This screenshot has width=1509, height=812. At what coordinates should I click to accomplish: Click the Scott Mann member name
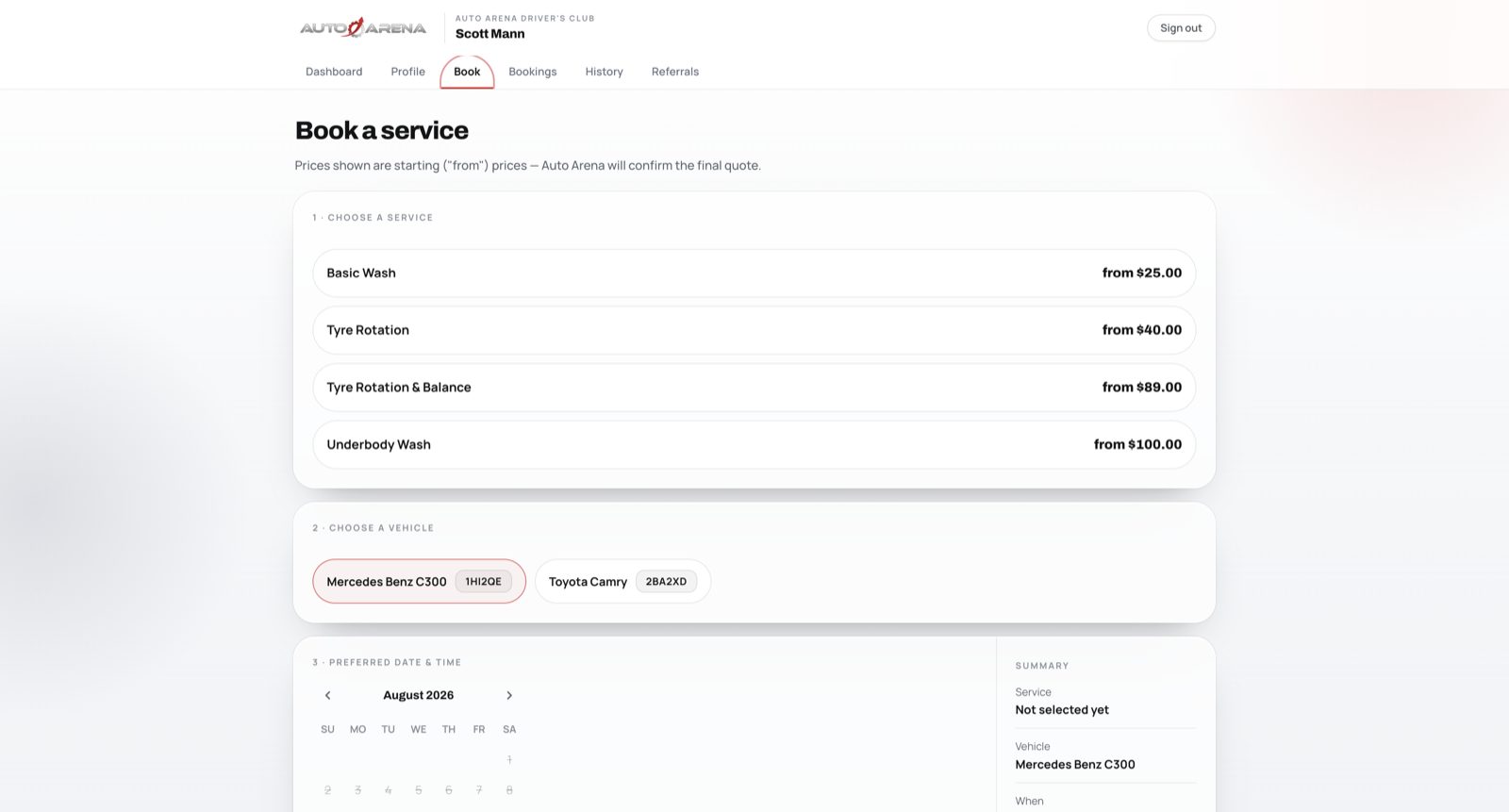[490, 34]
